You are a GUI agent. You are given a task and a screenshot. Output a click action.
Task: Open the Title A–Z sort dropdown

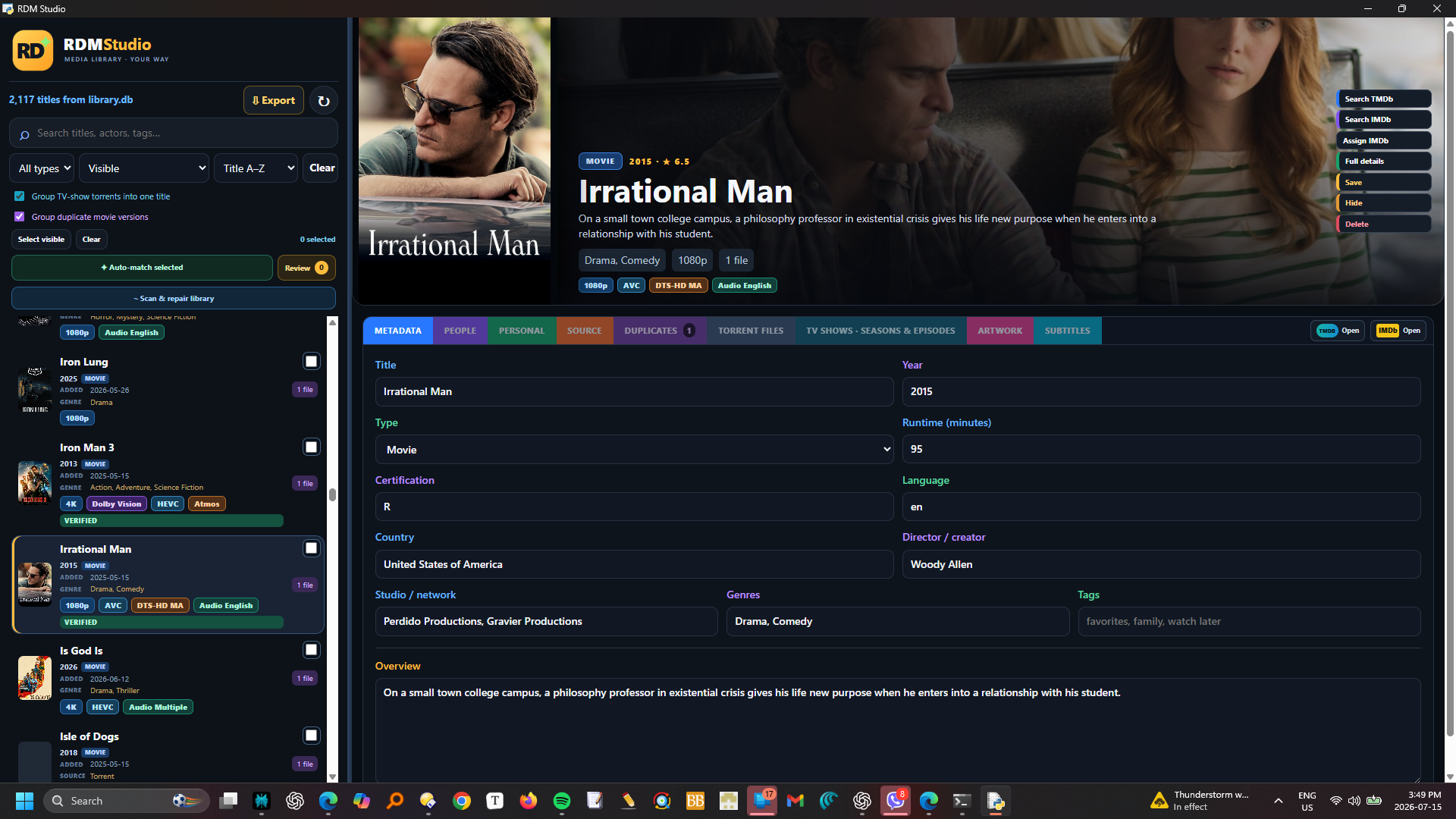[256, 168]
